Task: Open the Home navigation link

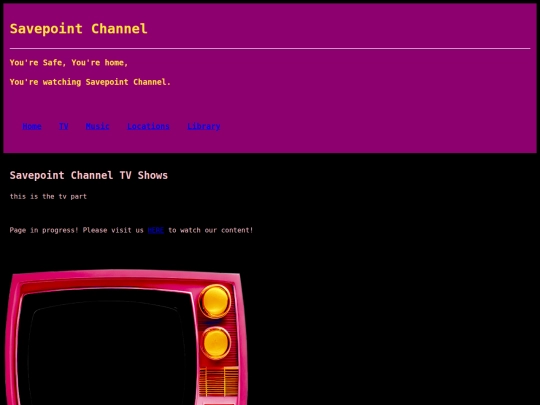Action: click(x=32, y=126)
